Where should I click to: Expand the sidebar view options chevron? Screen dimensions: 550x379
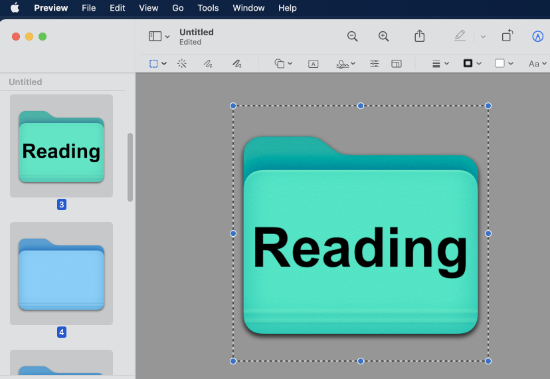click(167, 36)
